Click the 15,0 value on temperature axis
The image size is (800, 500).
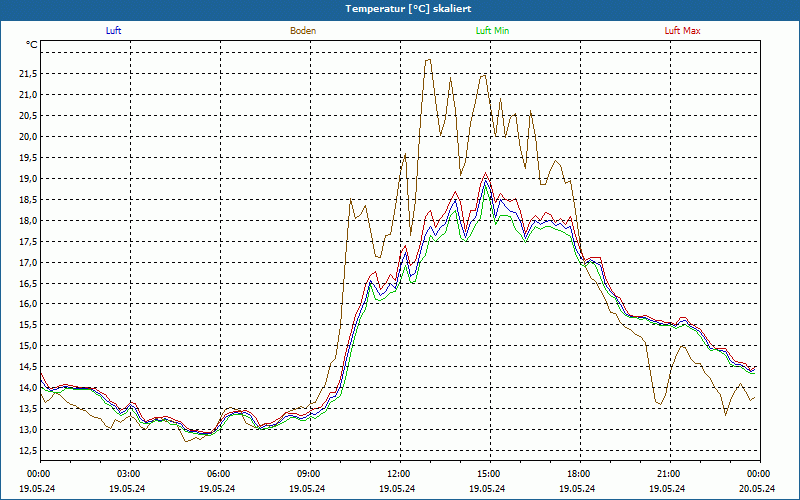pos(26,347)
